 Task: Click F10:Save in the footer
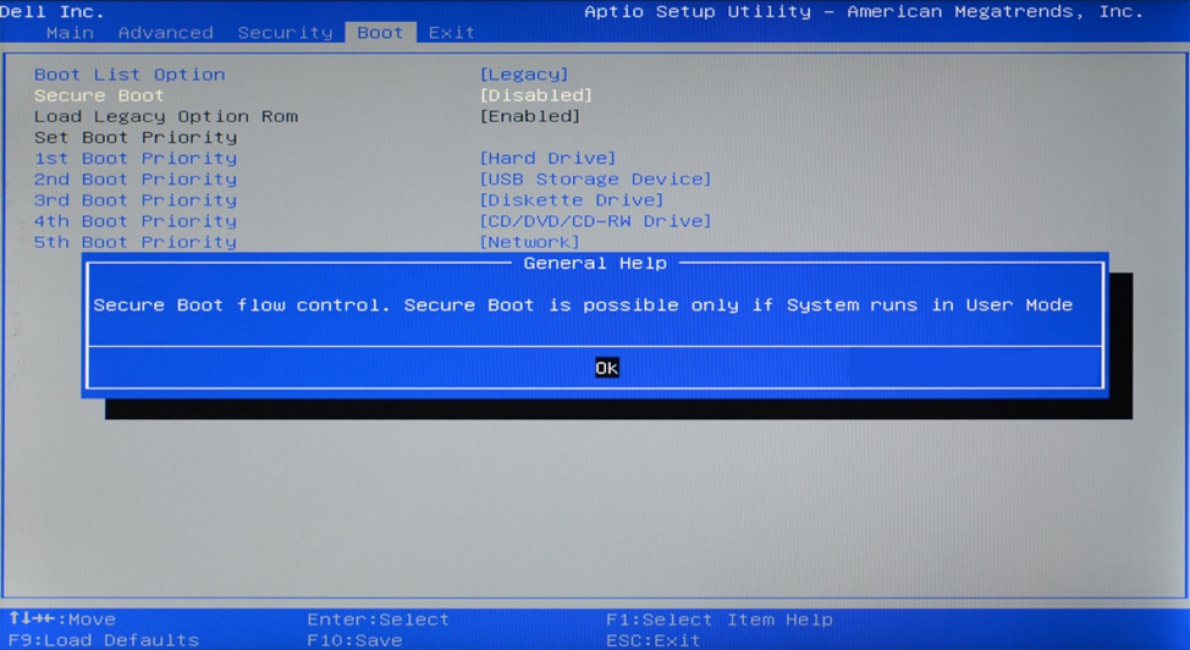[354, 640]
